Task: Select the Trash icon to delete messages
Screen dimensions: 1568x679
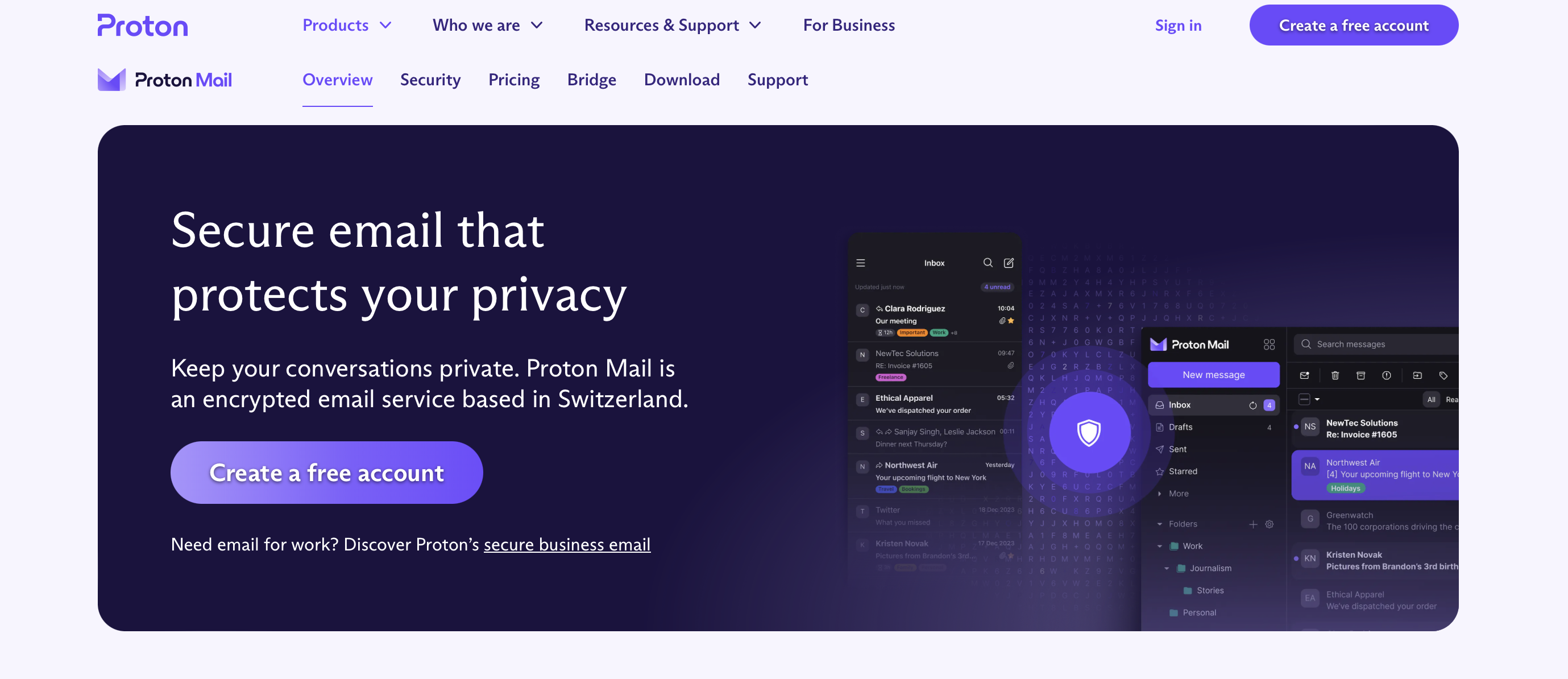Action: coord(1336,376)
